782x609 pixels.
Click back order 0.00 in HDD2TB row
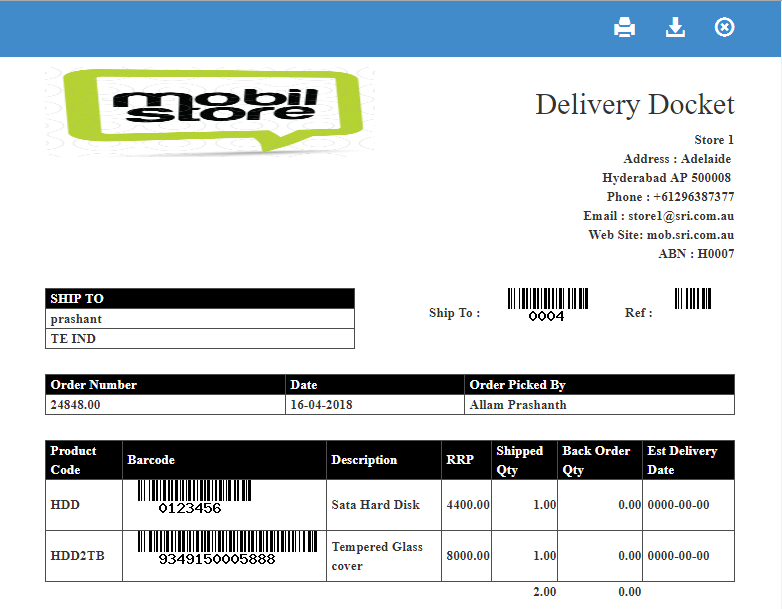[629, 556]
